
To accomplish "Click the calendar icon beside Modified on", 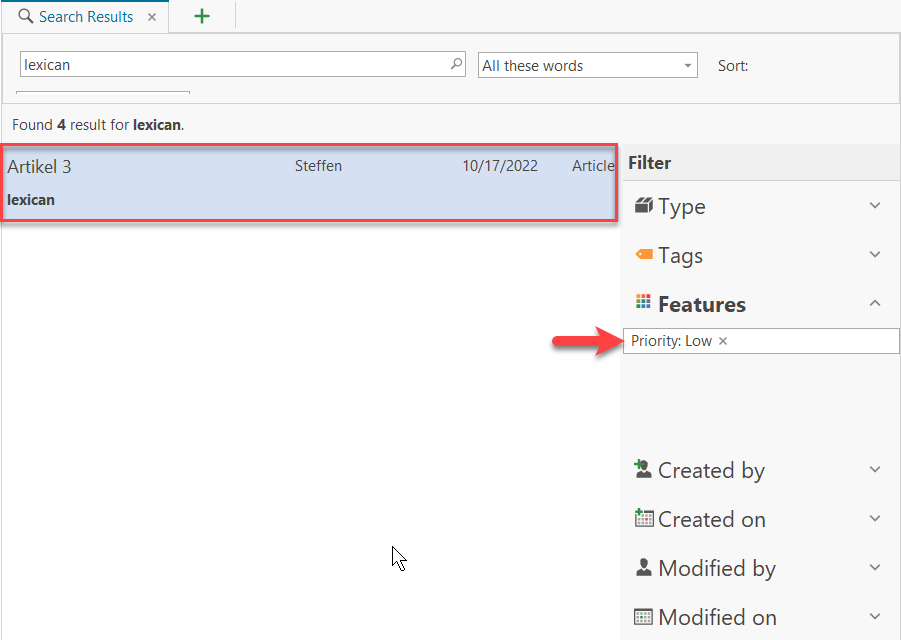I will tap(644, 616).
